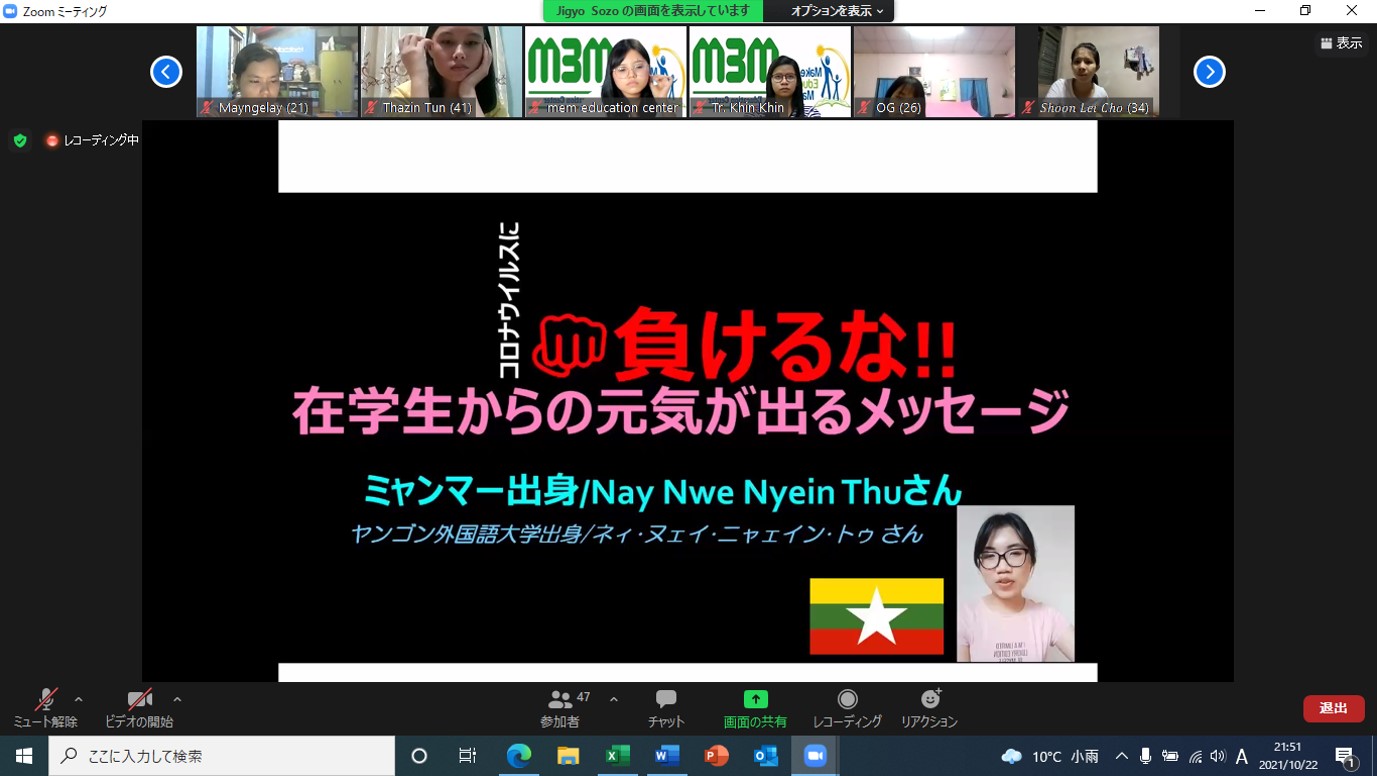Image resolution: width=1377 pixels, height=776 pixels.
Task: Expand the participants options arrow
Action: click(613, 699)
